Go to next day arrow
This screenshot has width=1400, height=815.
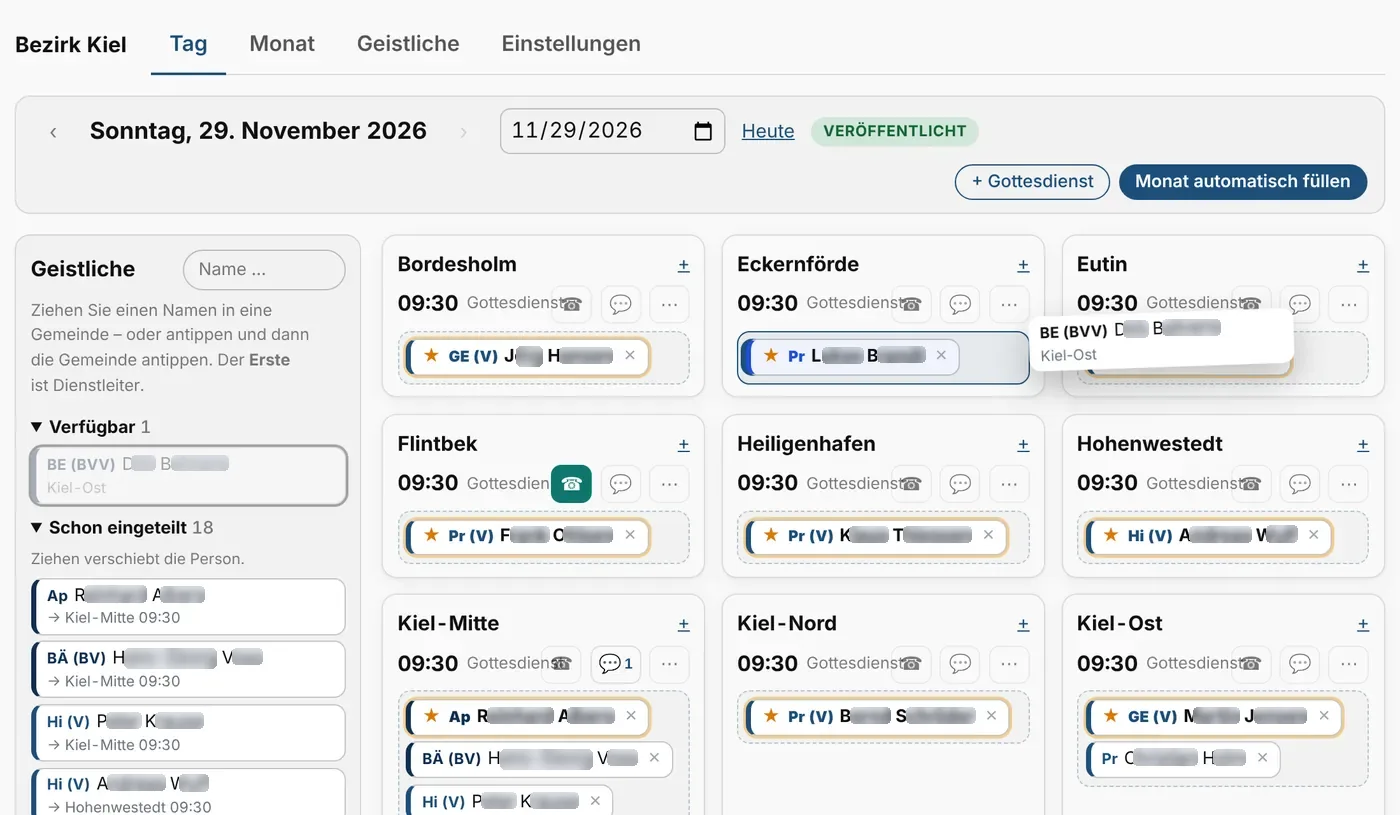(x=463, y=131)
